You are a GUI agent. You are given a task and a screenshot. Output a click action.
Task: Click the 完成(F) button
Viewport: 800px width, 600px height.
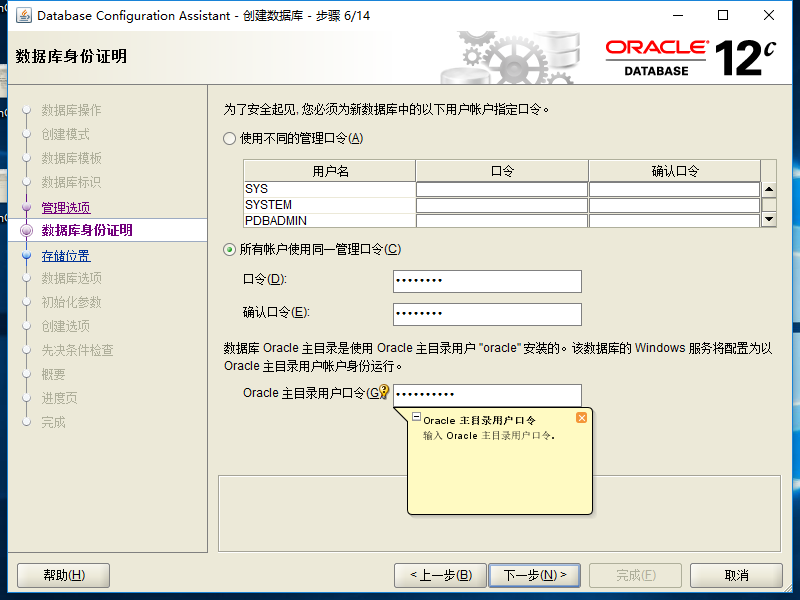point(635,576)
